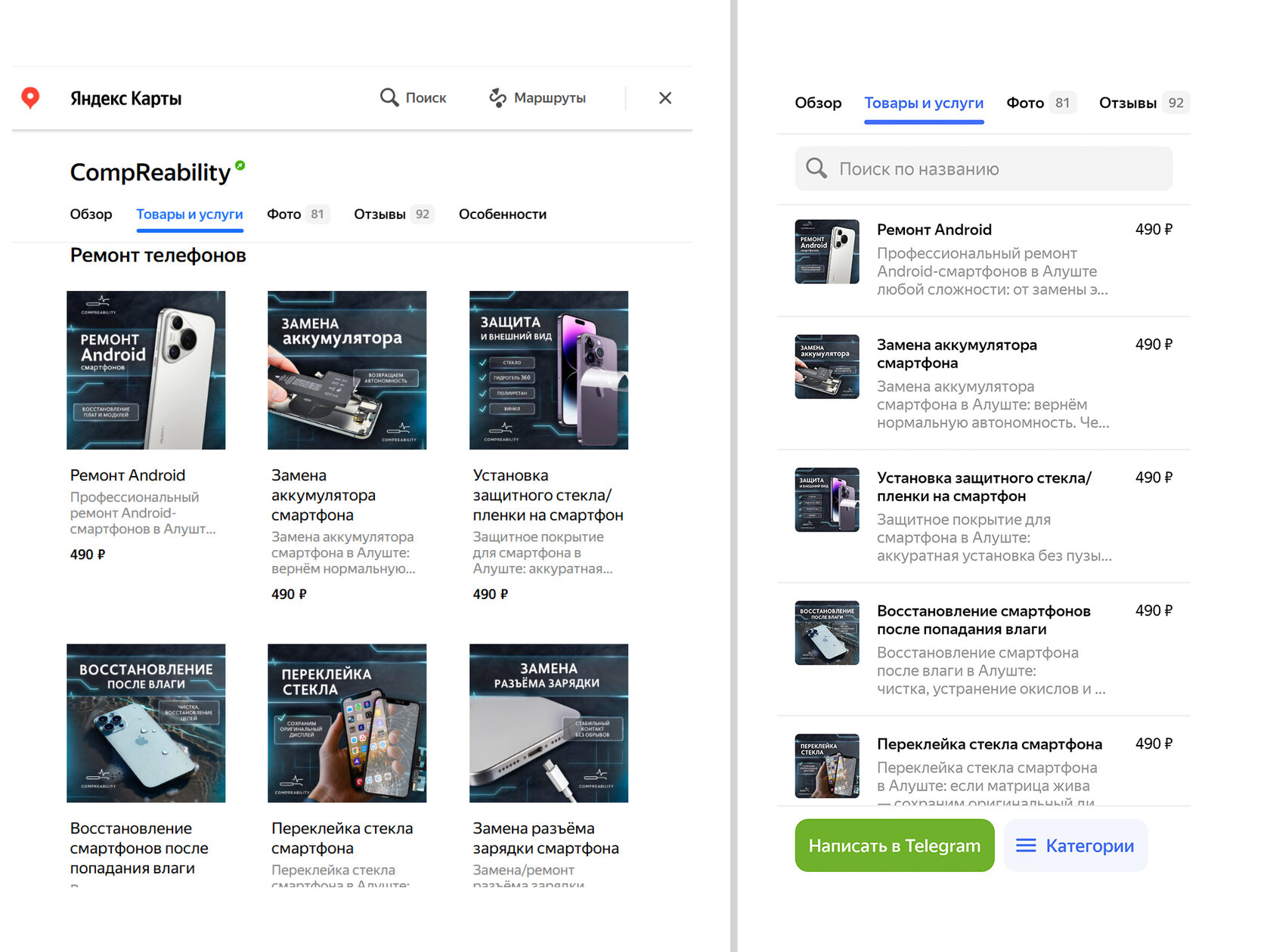This screenshot has height=952, width=1270.
Task: Switch to Обзор tab in the right mobile panel
Action: pyautogui.click(x=818, y=103)
